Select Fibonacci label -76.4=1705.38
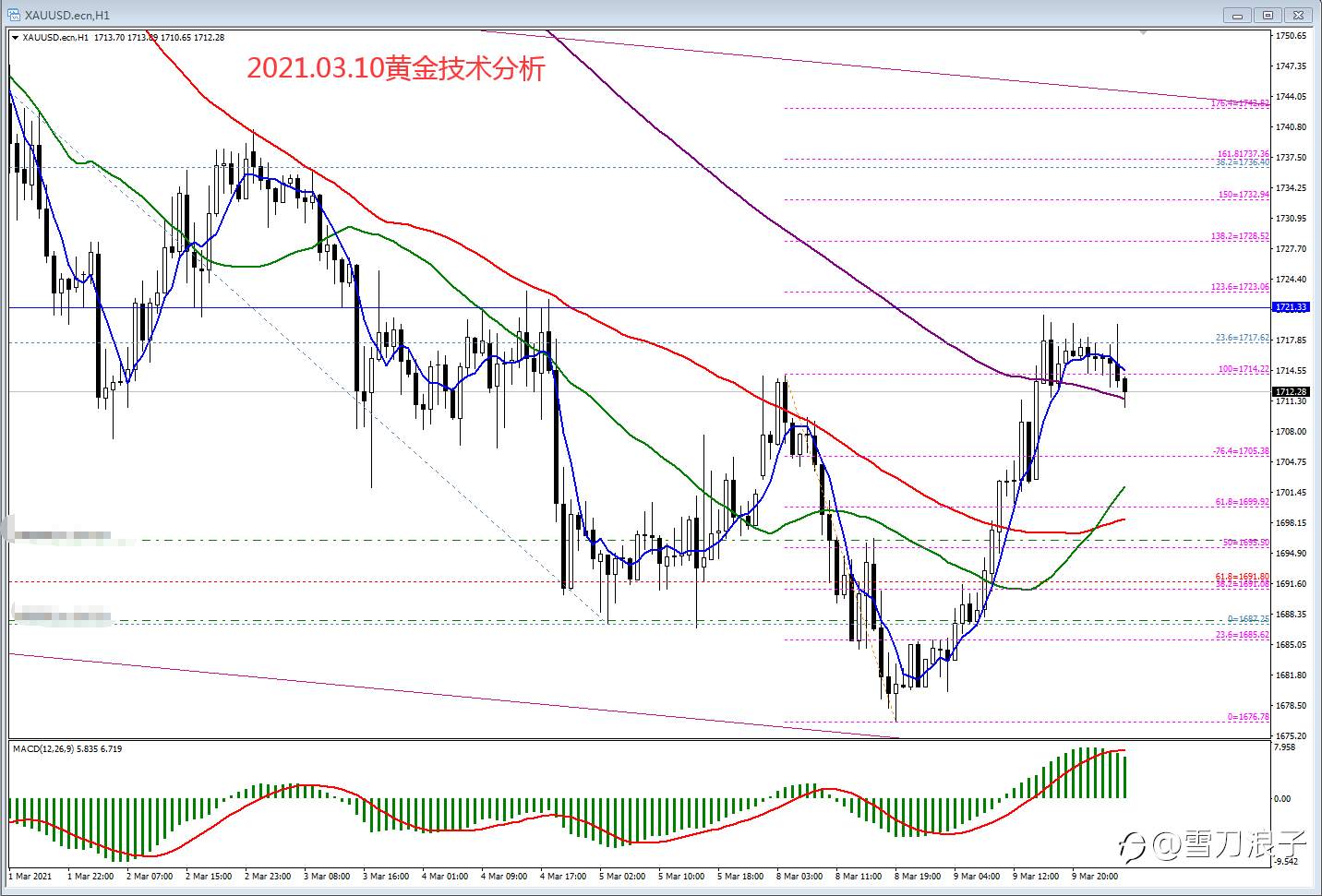 pos(1240,451)
